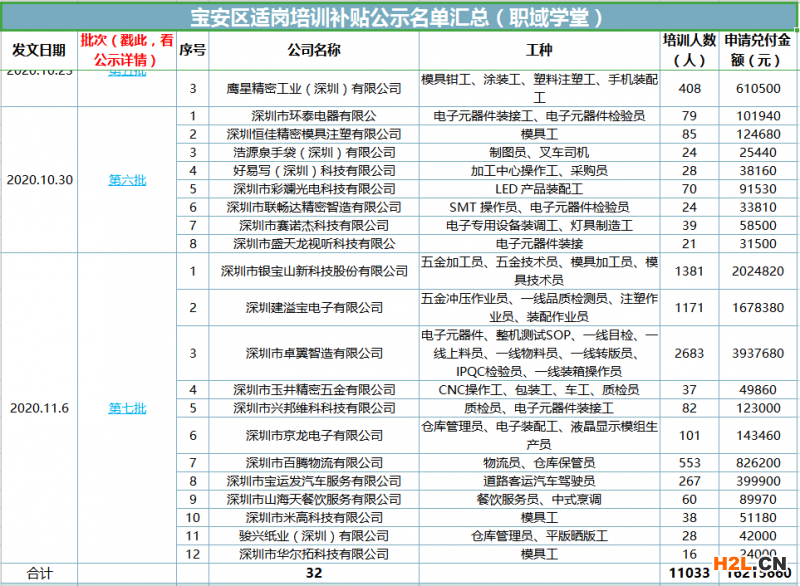Screen dimensions: 800x586
Task: Select the date cell 2020.10.30
Action: [x=40, y=180]
